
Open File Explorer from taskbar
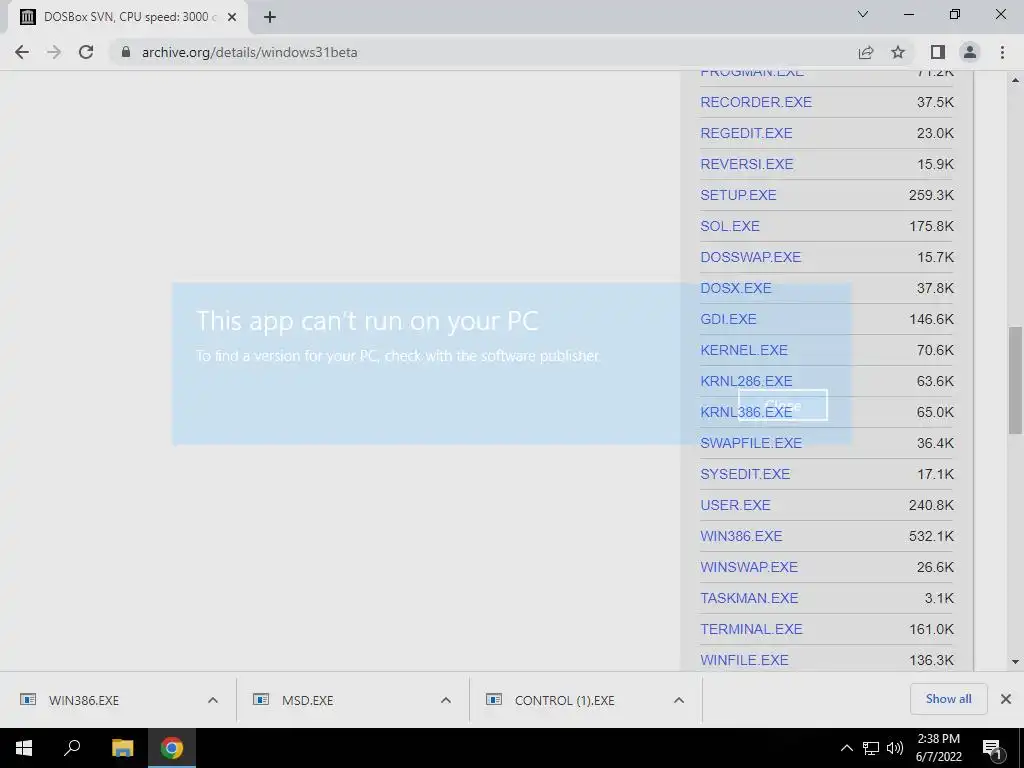[x=122, y=748]
